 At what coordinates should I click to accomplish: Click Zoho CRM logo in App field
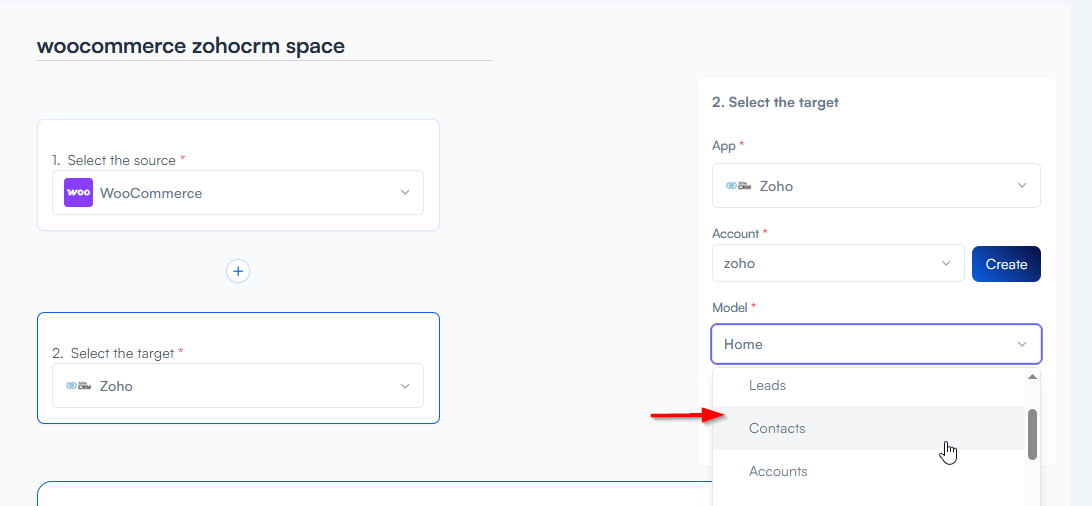point(738,186)
